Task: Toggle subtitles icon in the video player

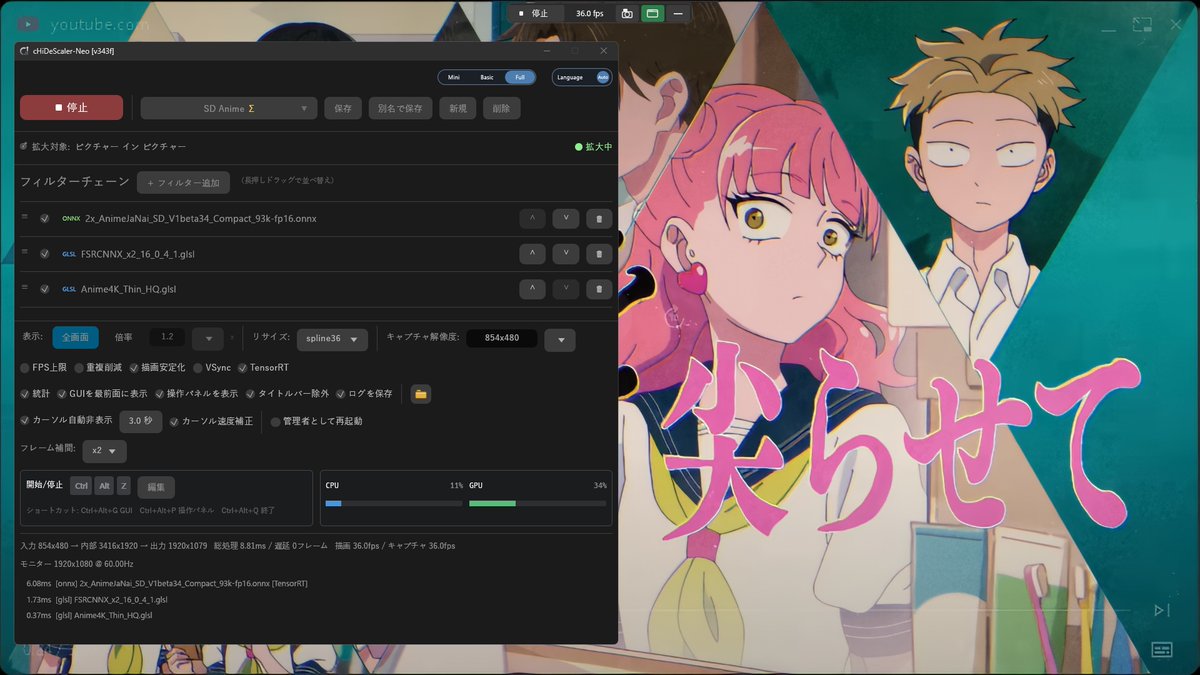Action: click(1161, 650)
